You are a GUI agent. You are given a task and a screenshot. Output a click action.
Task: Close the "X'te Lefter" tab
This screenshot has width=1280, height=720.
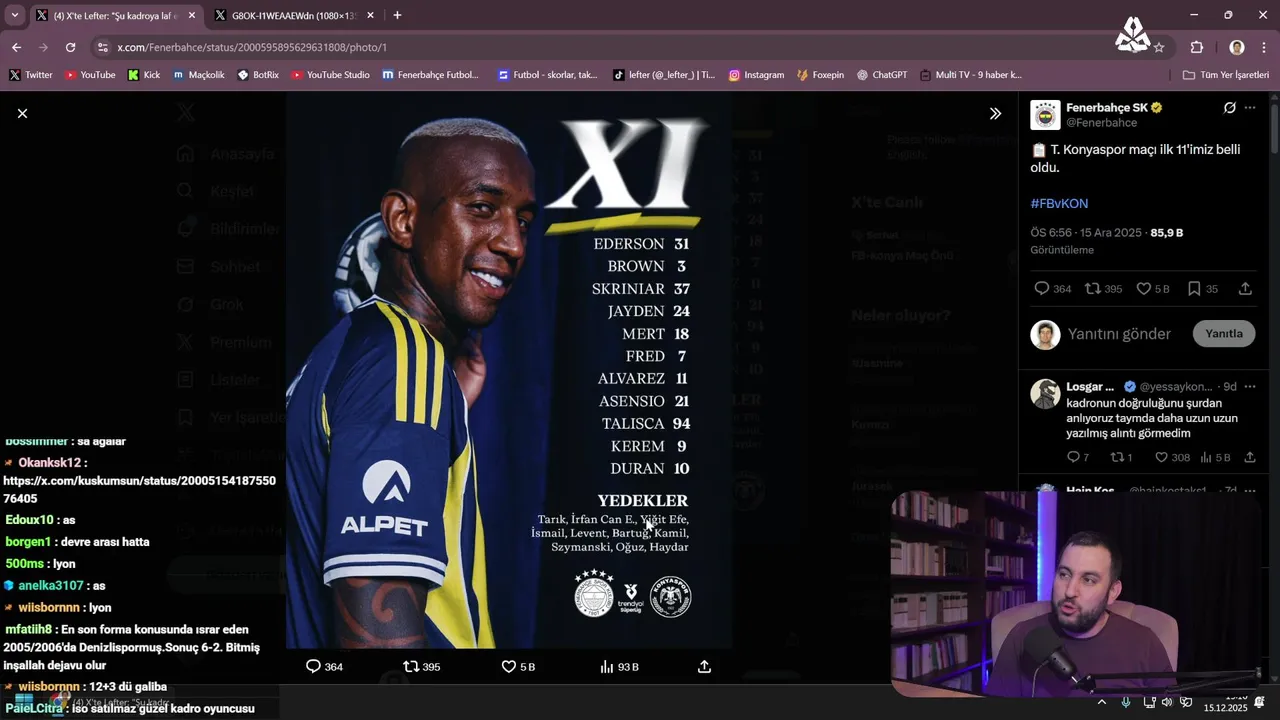click(192, 15)
